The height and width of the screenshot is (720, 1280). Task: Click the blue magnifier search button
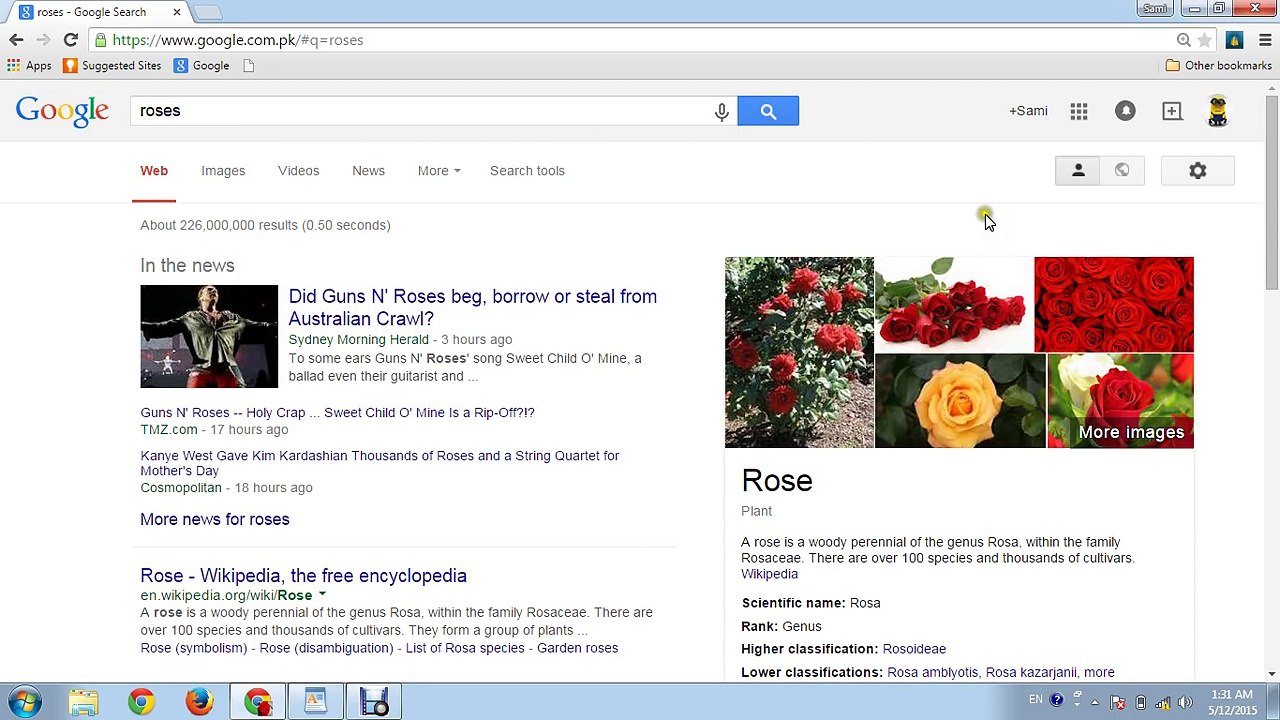pos(768,111)
